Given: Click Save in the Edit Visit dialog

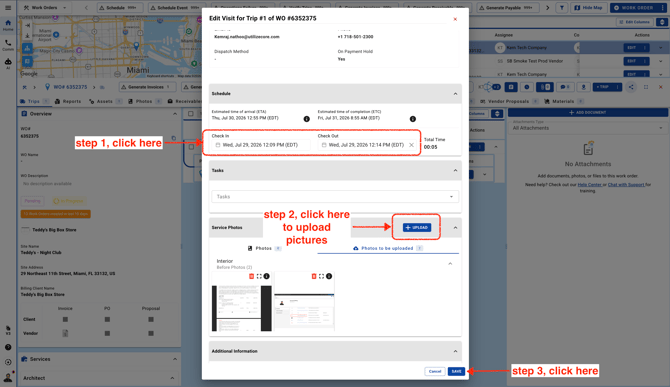Looking at the screenshot, I should pos(456,371).
